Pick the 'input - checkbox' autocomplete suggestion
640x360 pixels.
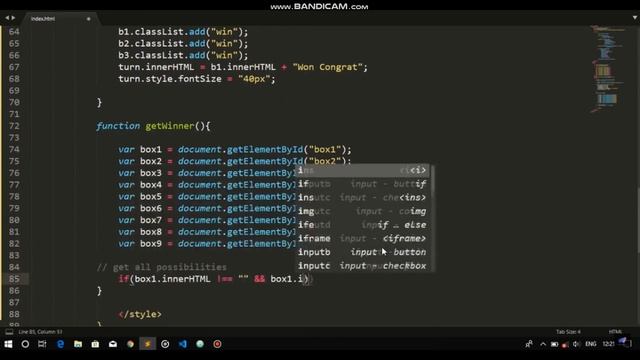(x=362, y=266)
